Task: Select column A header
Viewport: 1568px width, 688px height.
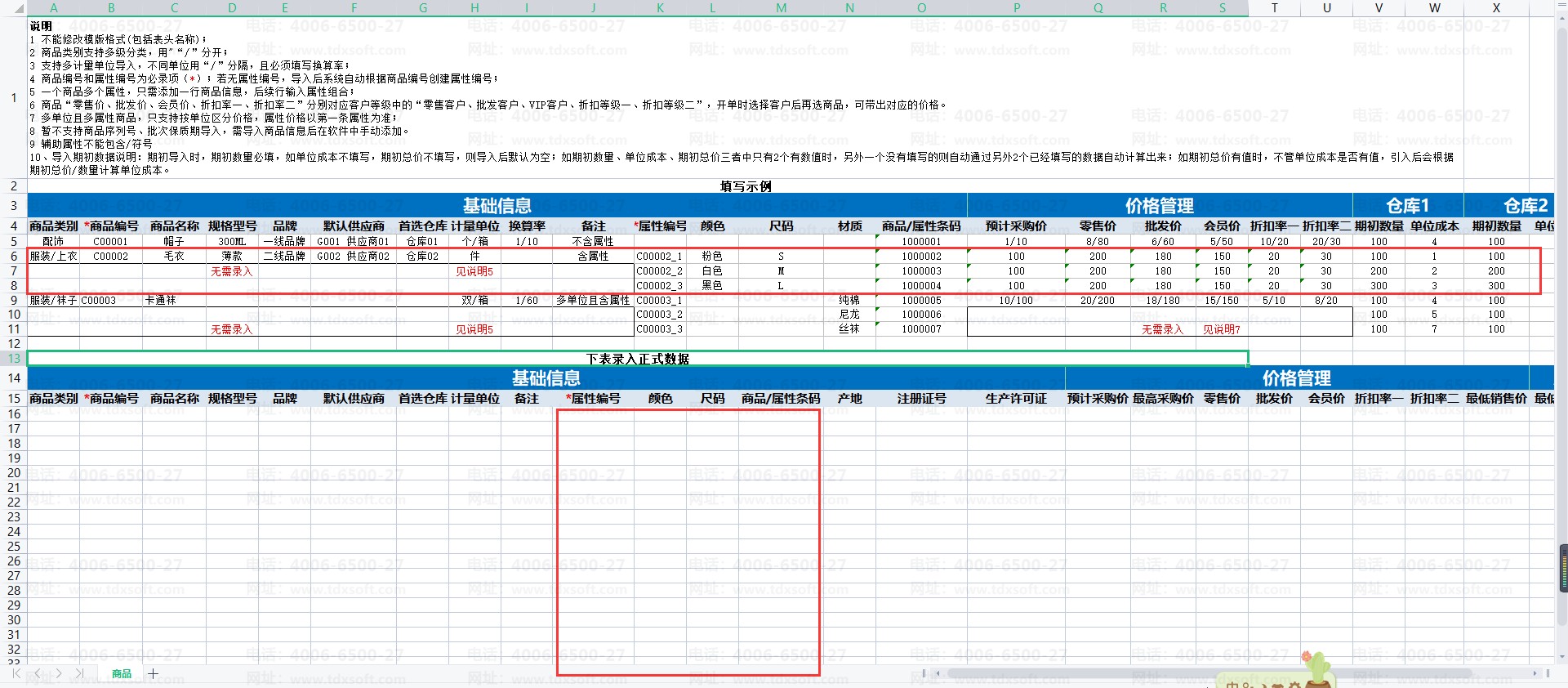Action: tap(54, 8)
